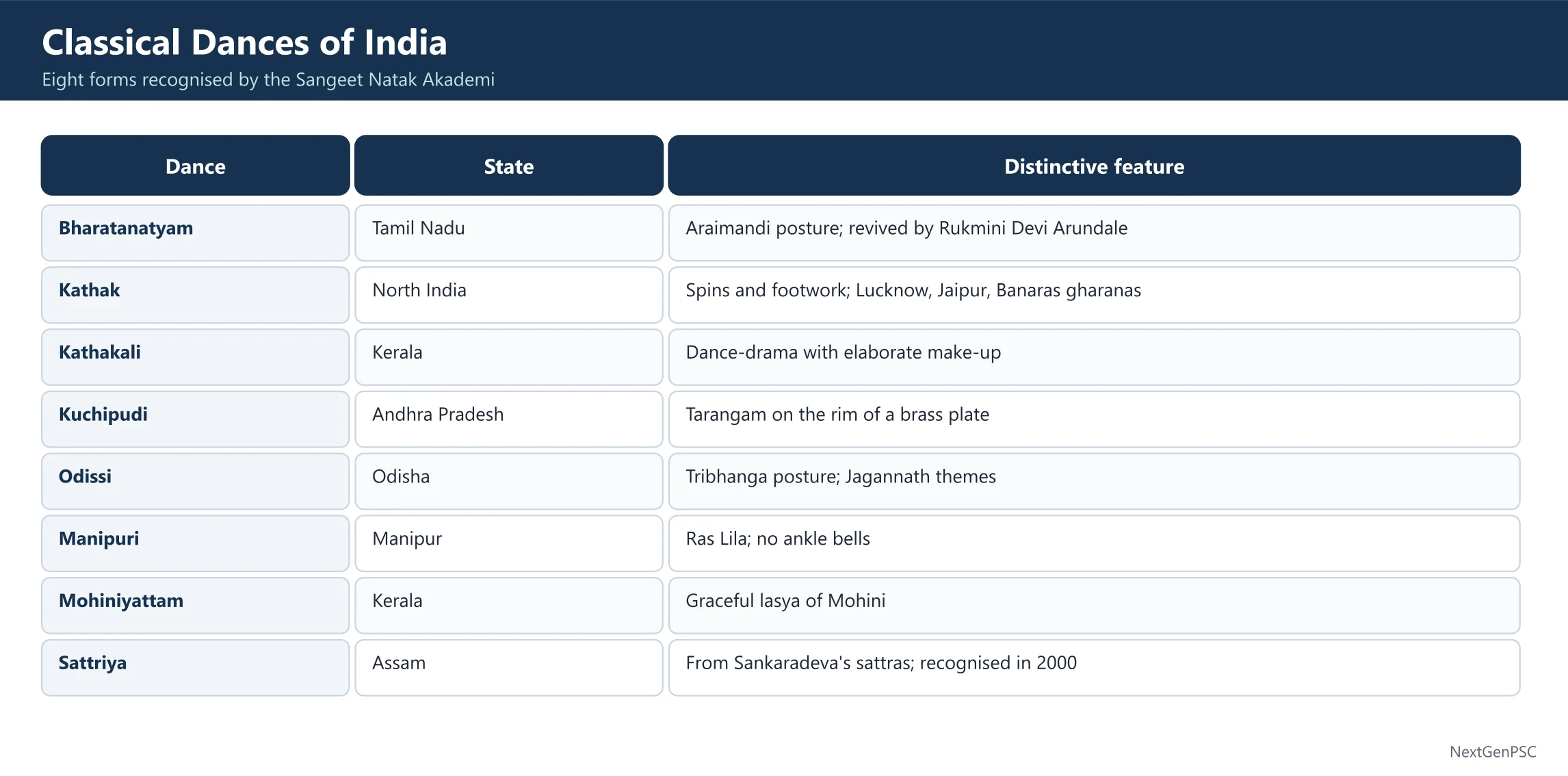Screen dimensions: 1568x776
Task: Select the Ras Lila no ankle bells cell
Action: coord(1094,544)
